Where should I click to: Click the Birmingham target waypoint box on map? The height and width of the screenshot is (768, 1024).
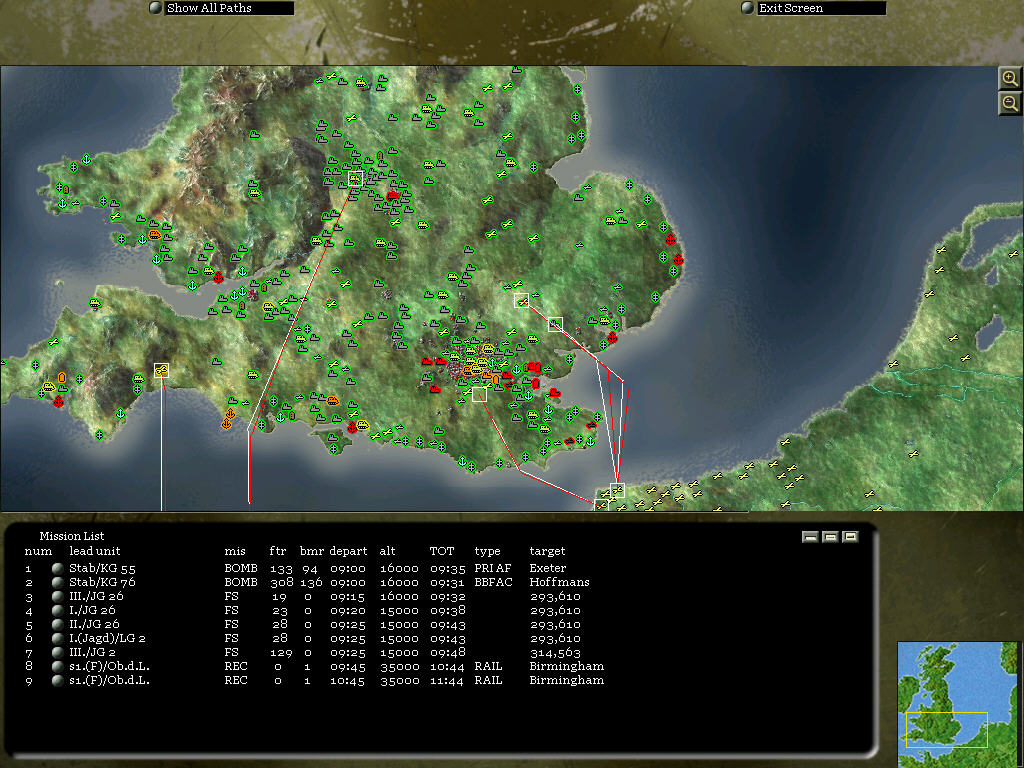click(x=355, y=178)
